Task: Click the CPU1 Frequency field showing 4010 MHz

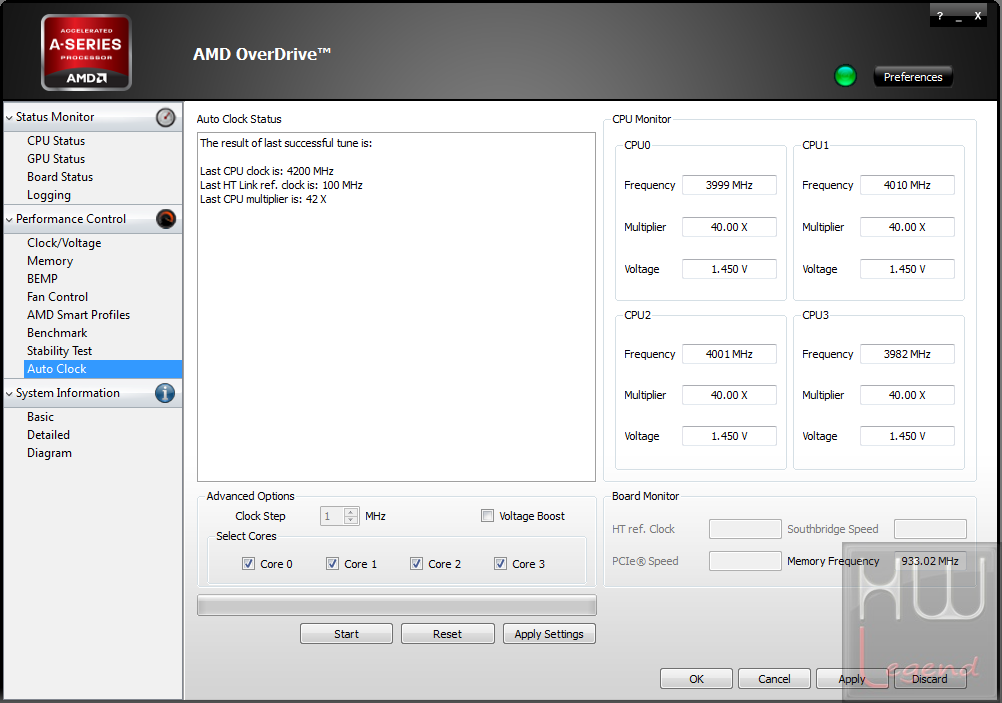Action: pyautogui.click(x=907, y=185)
